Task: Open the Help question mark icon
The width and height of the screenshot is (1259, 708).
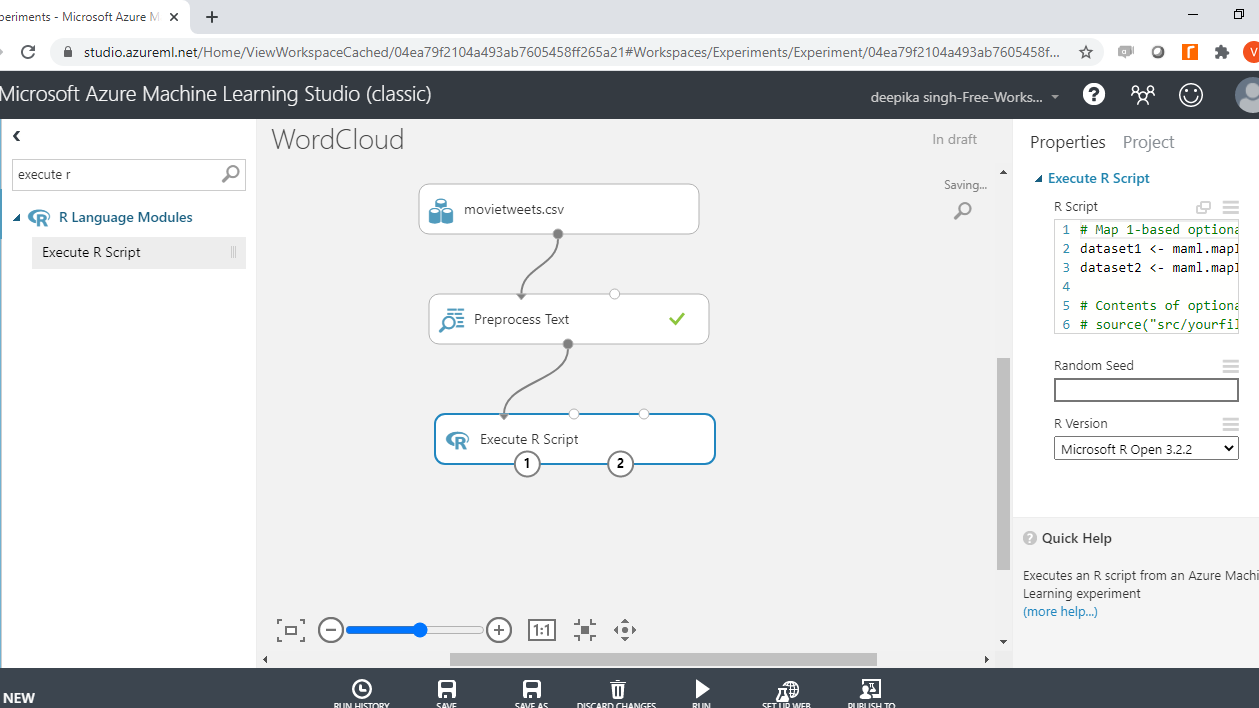Action: 1094,94
